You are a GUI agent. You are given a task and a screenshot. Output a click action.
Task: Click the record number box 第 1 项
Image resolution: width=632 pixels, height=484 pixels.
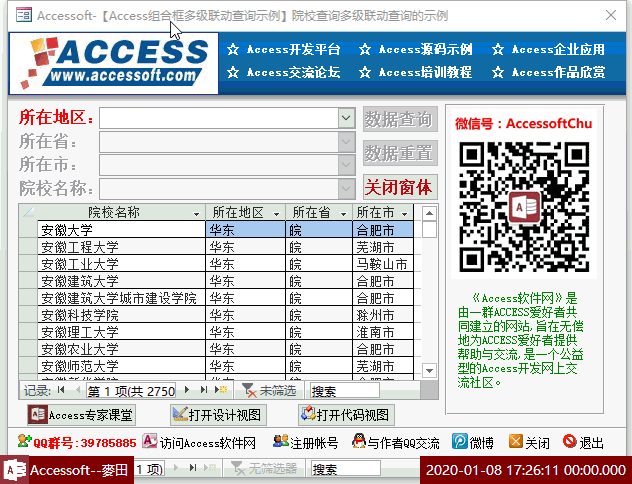(131, 391)
